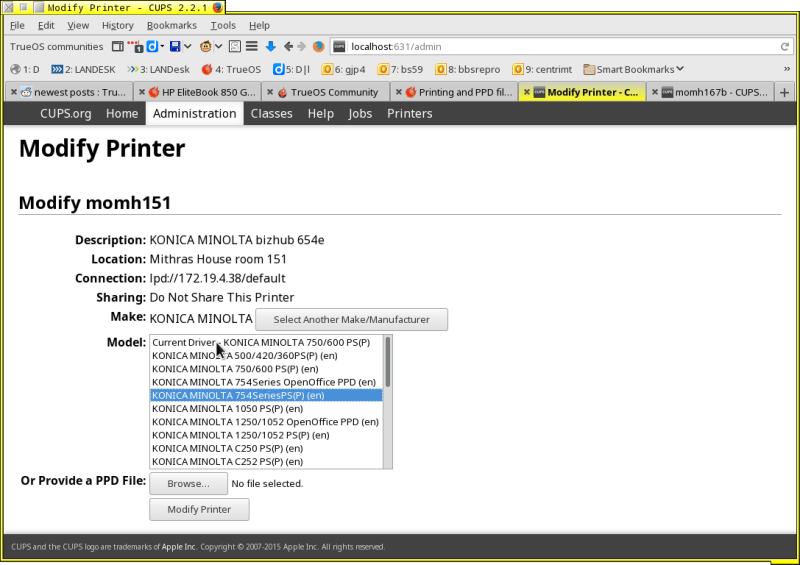Open the '4: TrueOS' bookmark
Viewport: 800px width, 565px height.
point(231,69)
